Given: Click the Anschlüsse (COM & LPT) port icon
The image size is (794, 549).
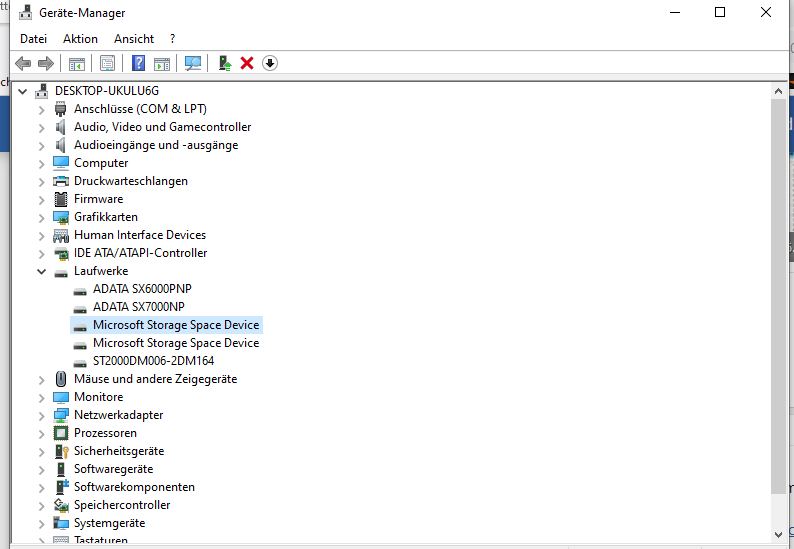Looking at the screenshot, I should point(61,109).
